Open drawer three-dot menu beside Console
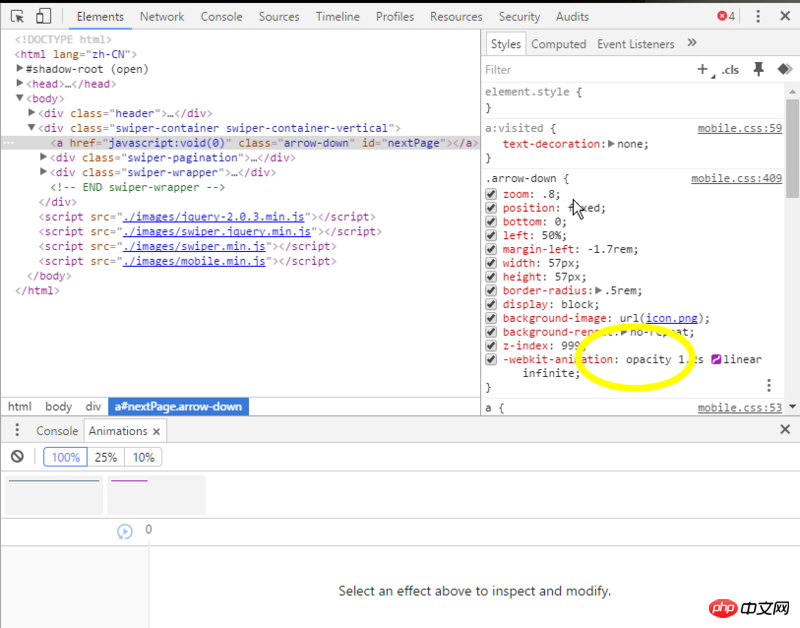This screenshot has width=800, height=628. [x=17, y=430]
